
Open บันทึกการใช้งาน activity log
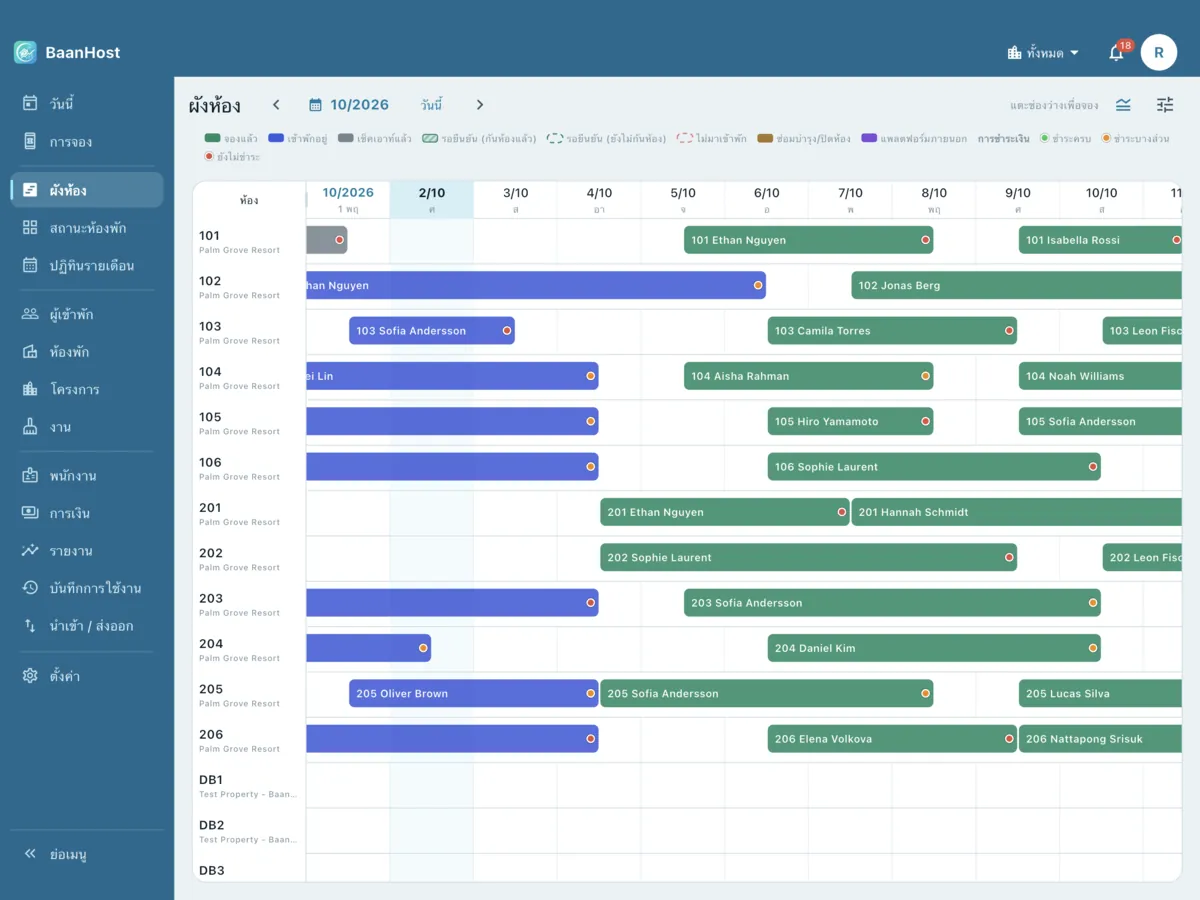pos(87,588)
